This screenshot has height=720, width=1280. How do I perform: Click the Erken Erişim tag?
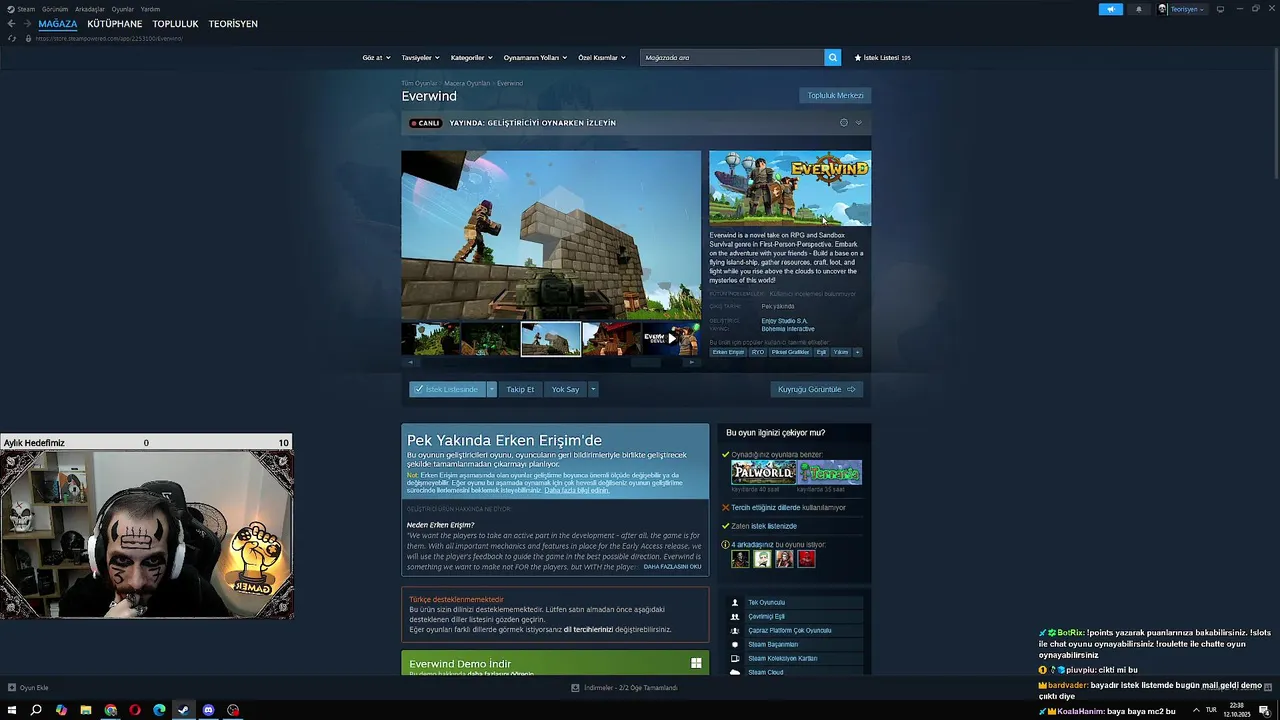728,352
